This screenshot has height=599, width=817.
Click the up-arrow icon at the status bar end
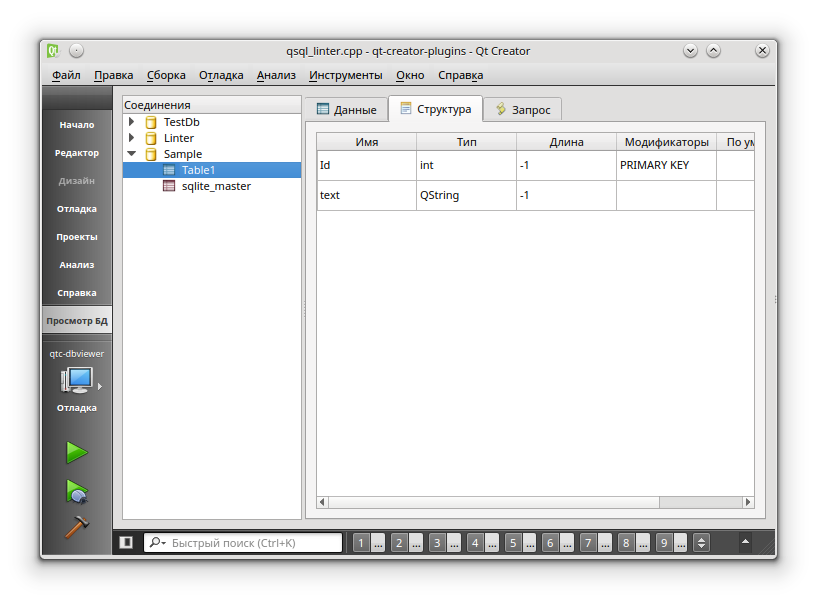(x=746, y=542)
